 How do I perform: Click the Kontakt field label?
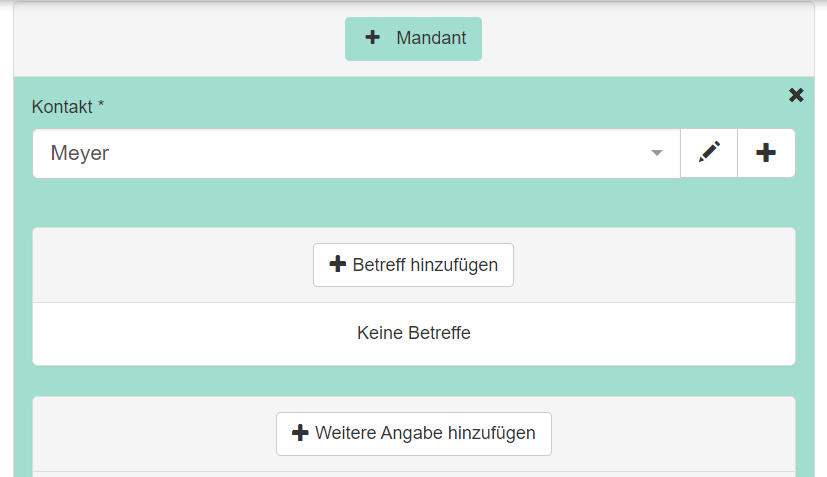[x=62, y=106]
